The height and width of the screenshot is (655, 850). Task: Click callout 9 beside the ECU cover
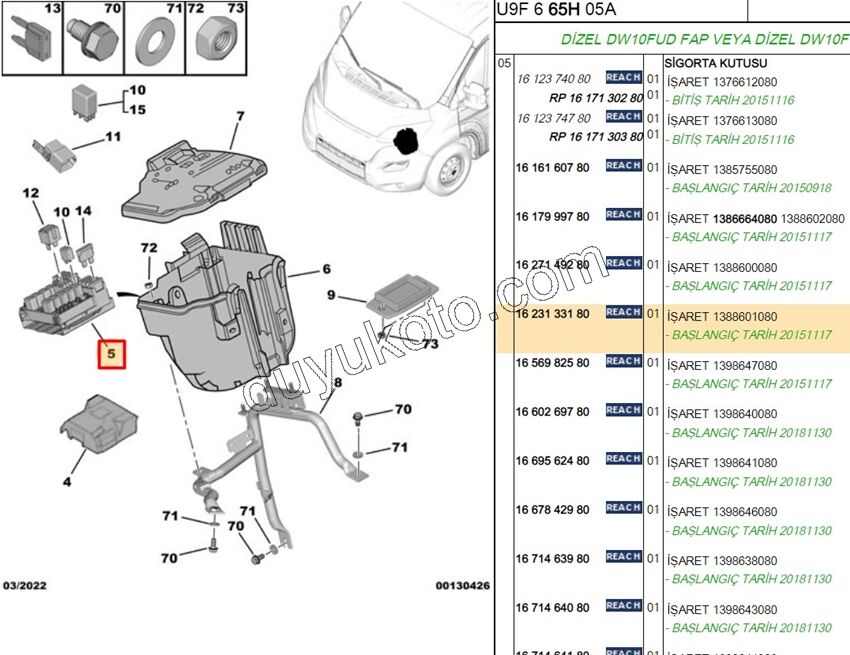coord(330,294)
